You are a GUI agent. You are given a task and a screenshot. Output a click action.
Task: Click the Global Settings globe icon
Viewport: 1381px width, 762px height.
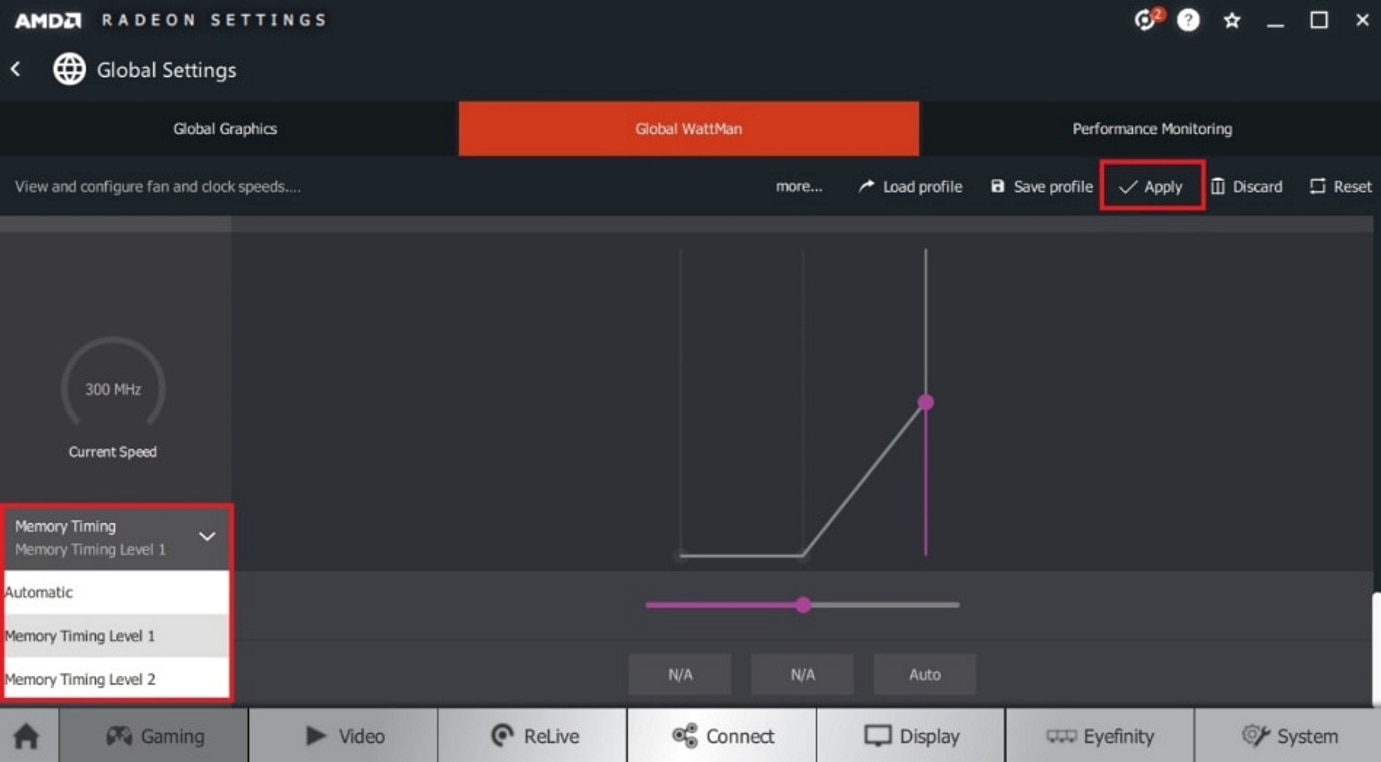[x=69, y=69]
